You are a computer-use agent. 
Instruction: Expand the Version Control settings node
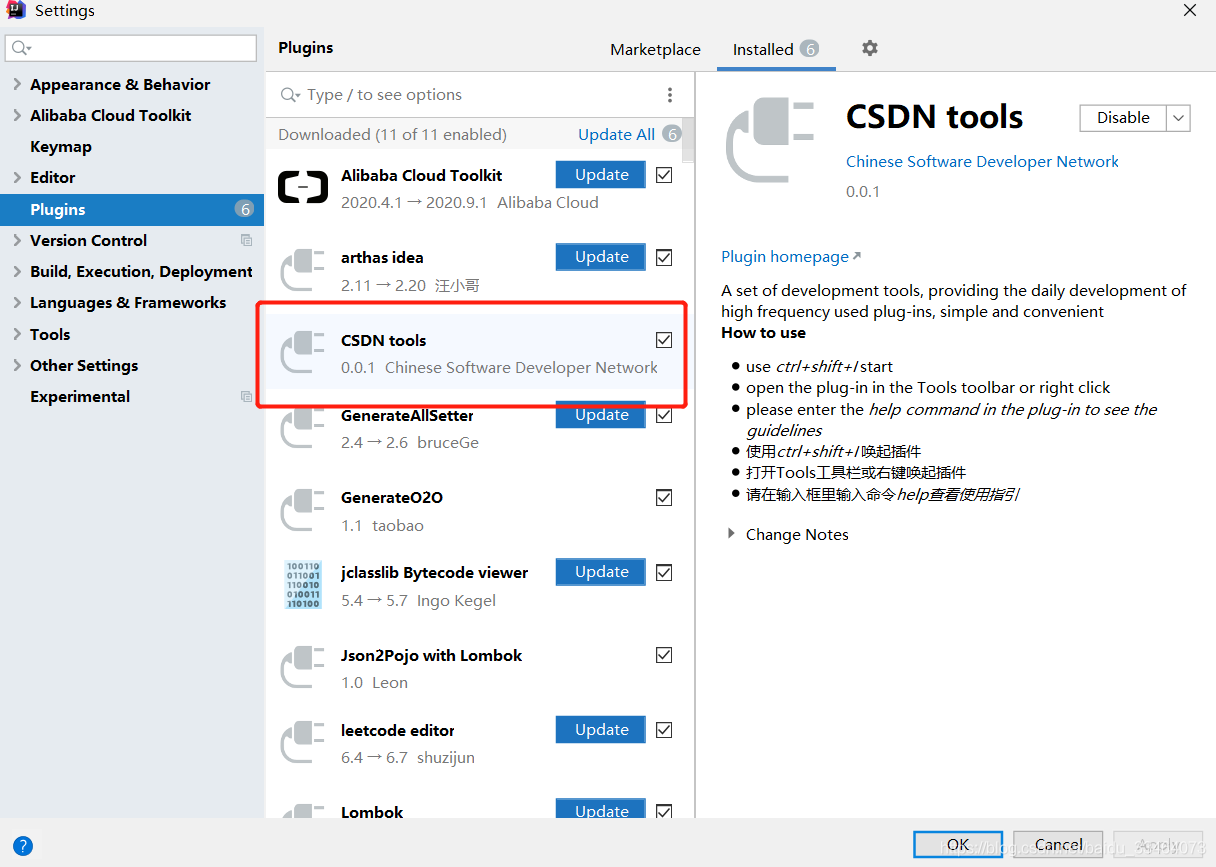click(x=17, y=241)
